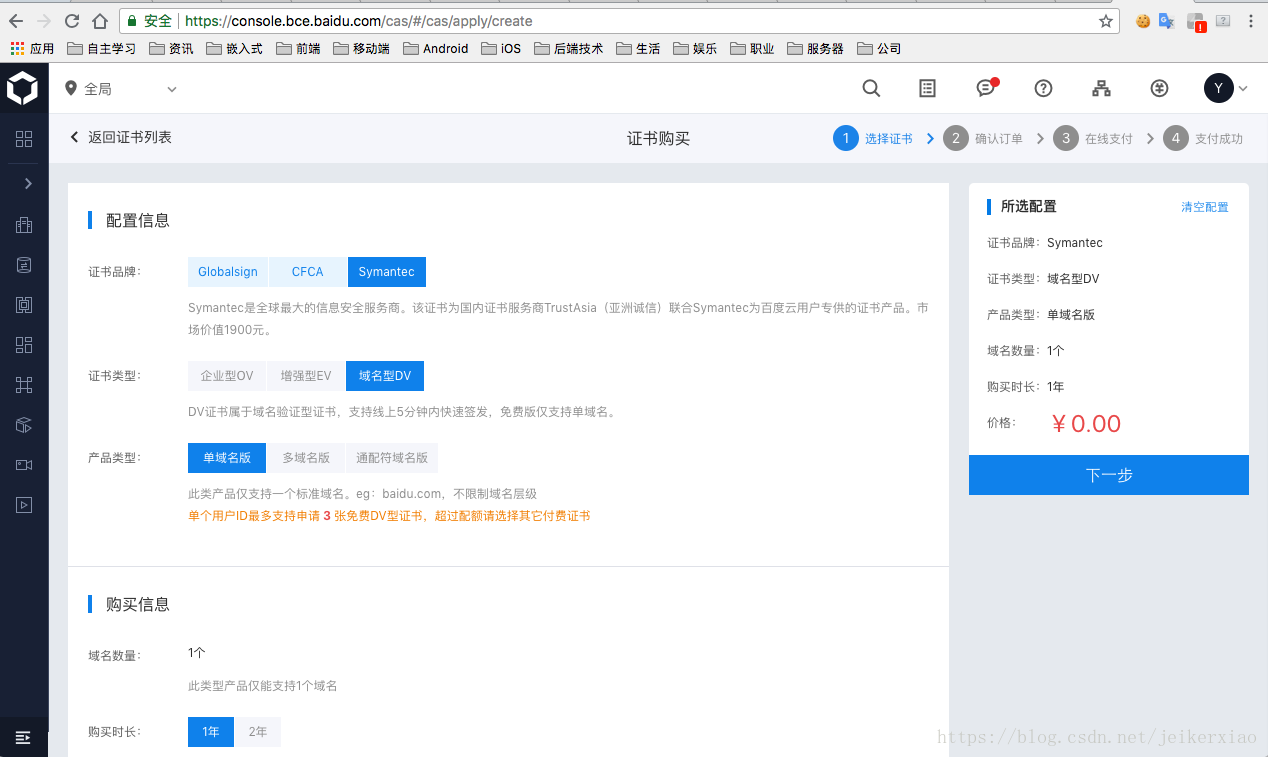Select 通配符域名版 product type
Viewport: 1268px width, 757px height.
coord(393,458)
